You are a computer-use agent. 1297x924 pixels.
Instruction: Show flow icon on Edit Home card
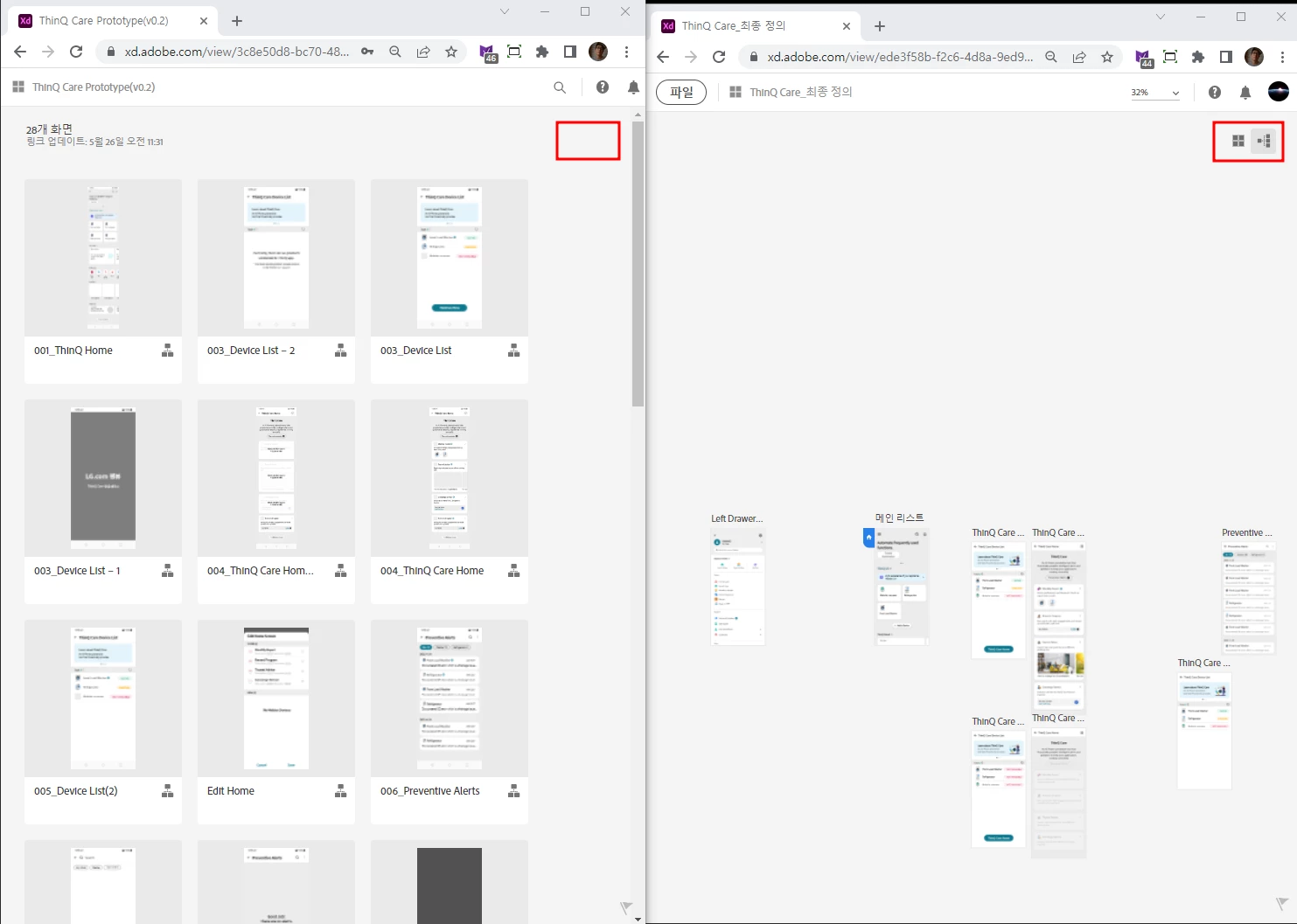pos(340,791)
